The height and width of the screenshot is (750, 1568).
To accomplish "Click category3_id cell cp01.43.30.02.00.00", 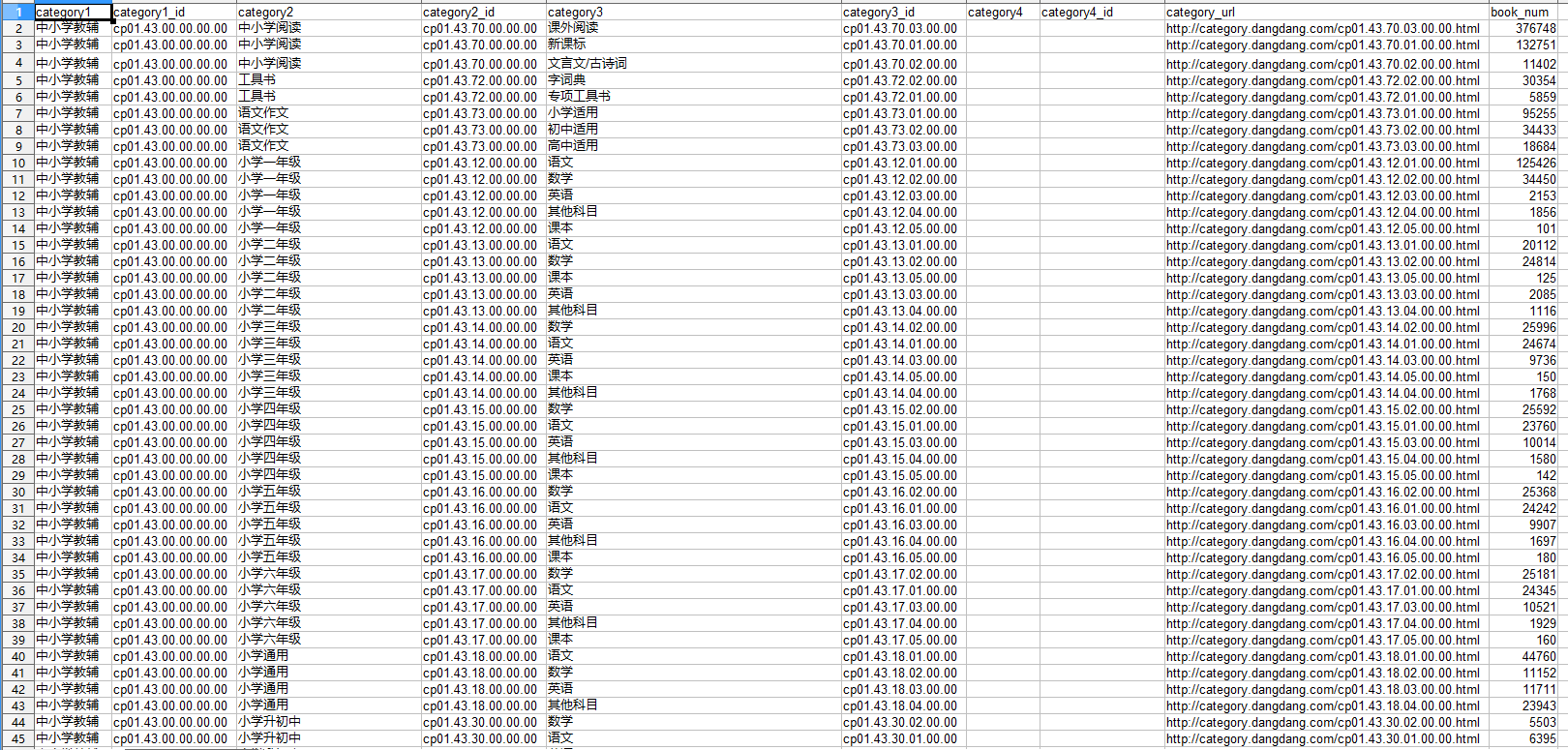I will [x=904, y=722].
